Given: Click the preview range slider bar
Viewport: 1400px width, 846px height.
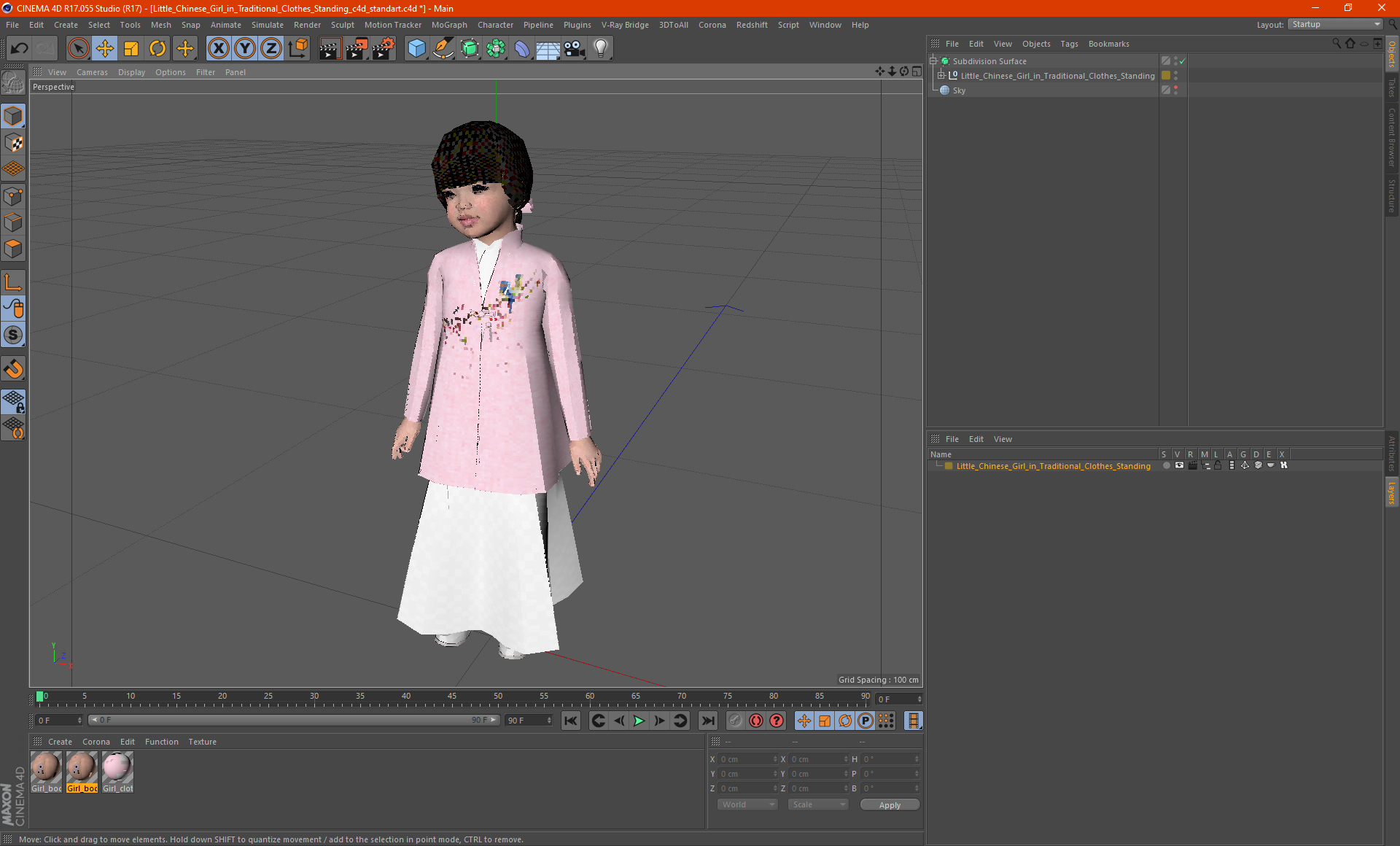Looking at the screenshot, I should (x=293, y=720).
